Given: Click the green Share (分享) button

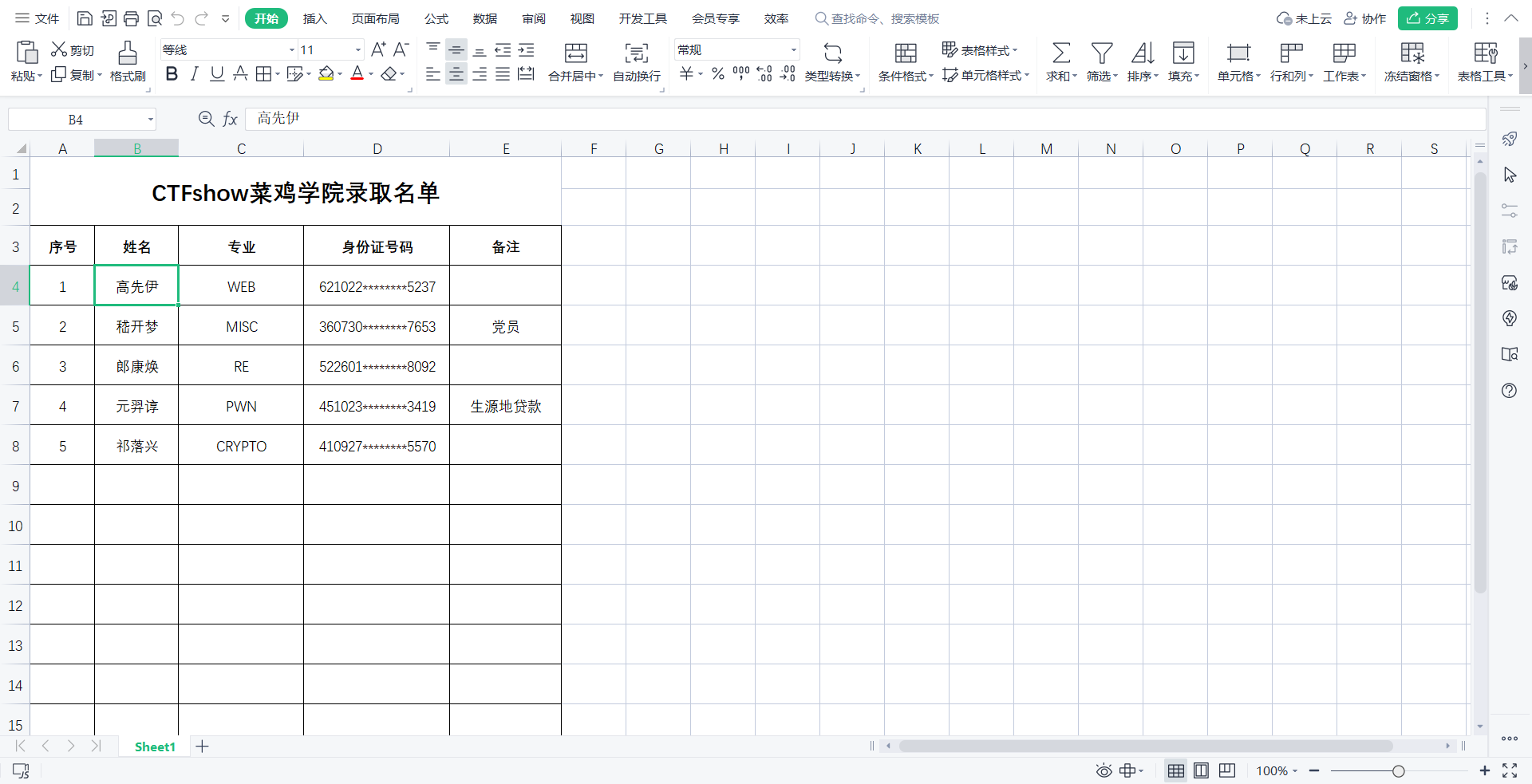Looking at the screenshot, I should pyautogui.click(x=1427, y=18).
